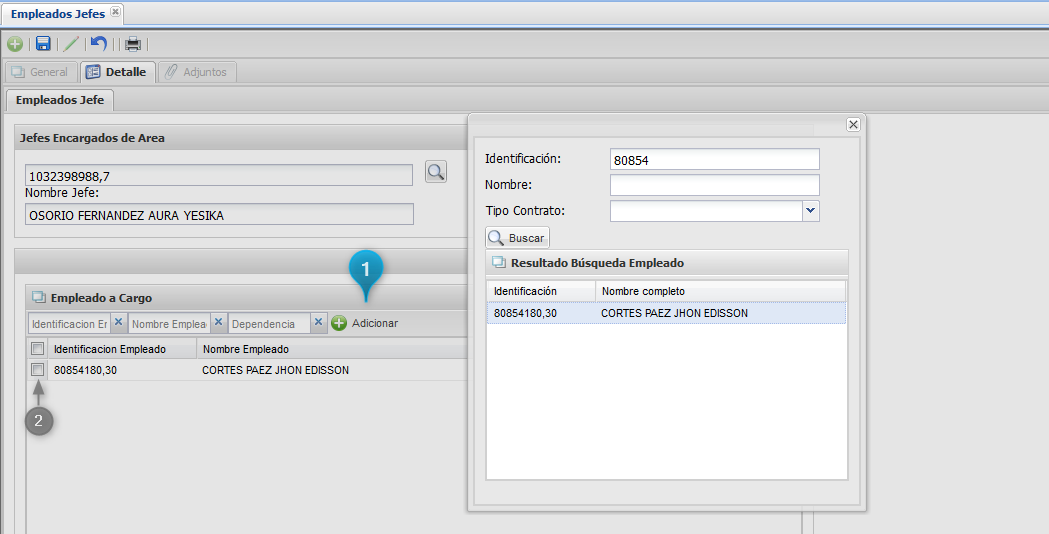The height and width of the screenshot is (534, 1049).
Task: Clear the Dependencia filter field
Action: click(x=318, y=323)
